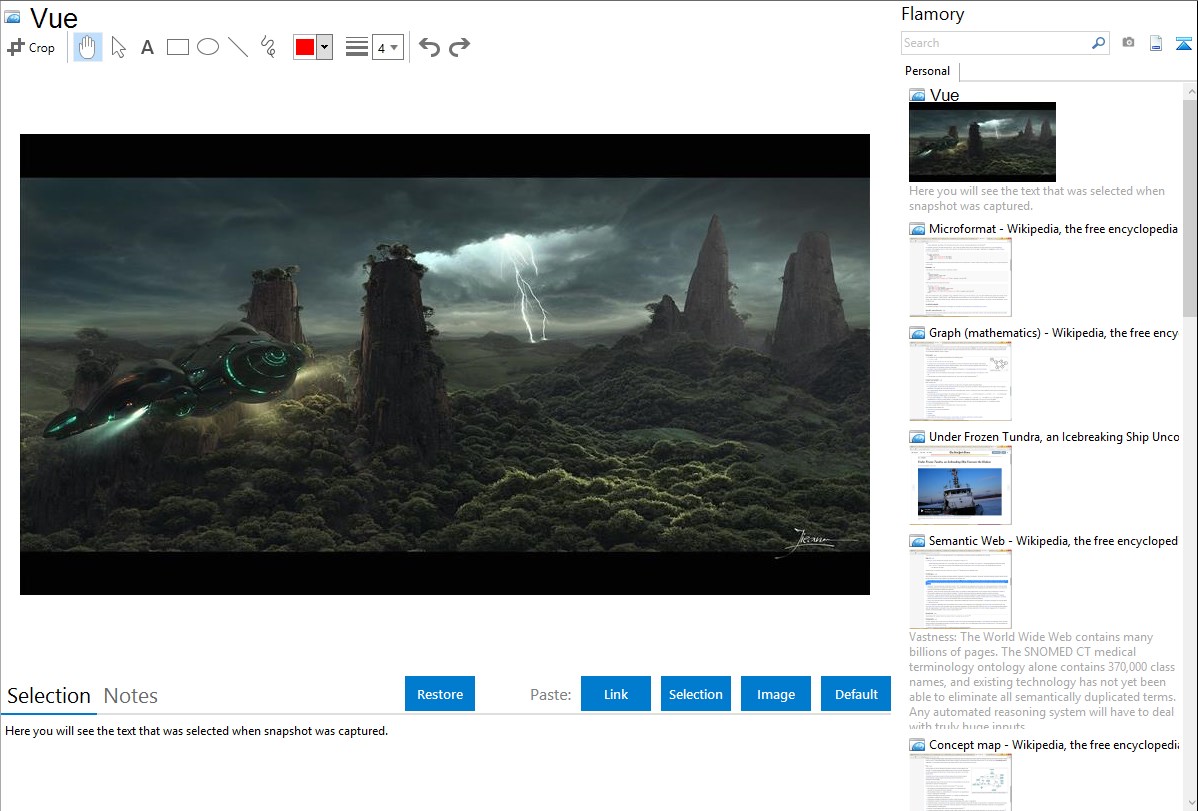Click the sidebar scroll up arrow
The width and height of the screenshot is (1198, 811).
tap(1190, 92)
